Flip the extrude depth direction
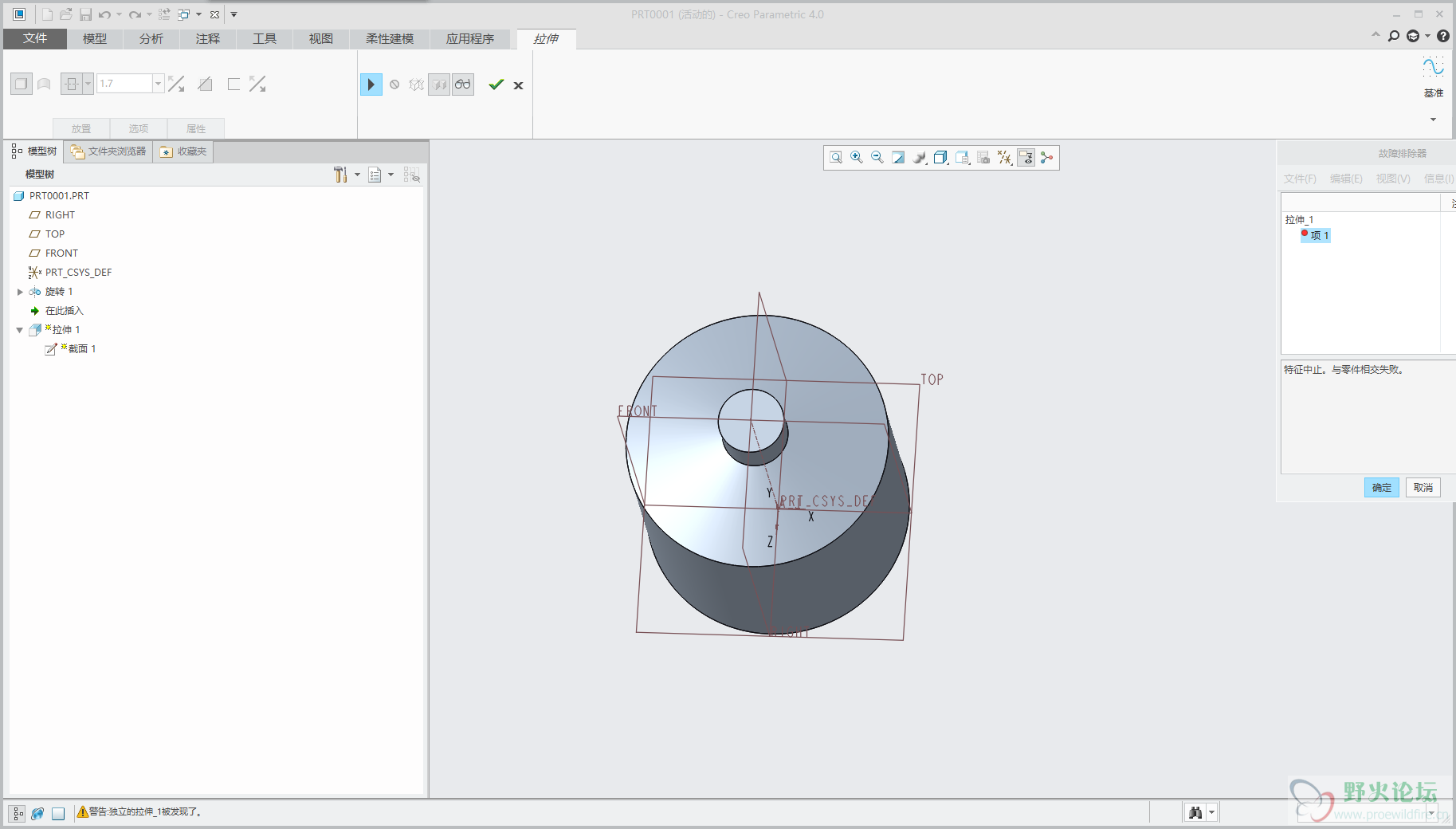 176,84
